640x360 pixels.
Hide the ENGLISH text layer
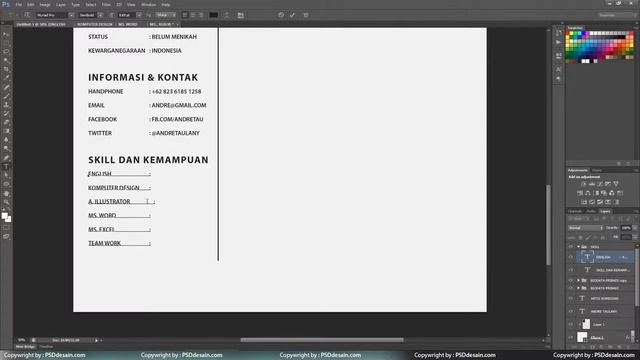coord(571,257)
